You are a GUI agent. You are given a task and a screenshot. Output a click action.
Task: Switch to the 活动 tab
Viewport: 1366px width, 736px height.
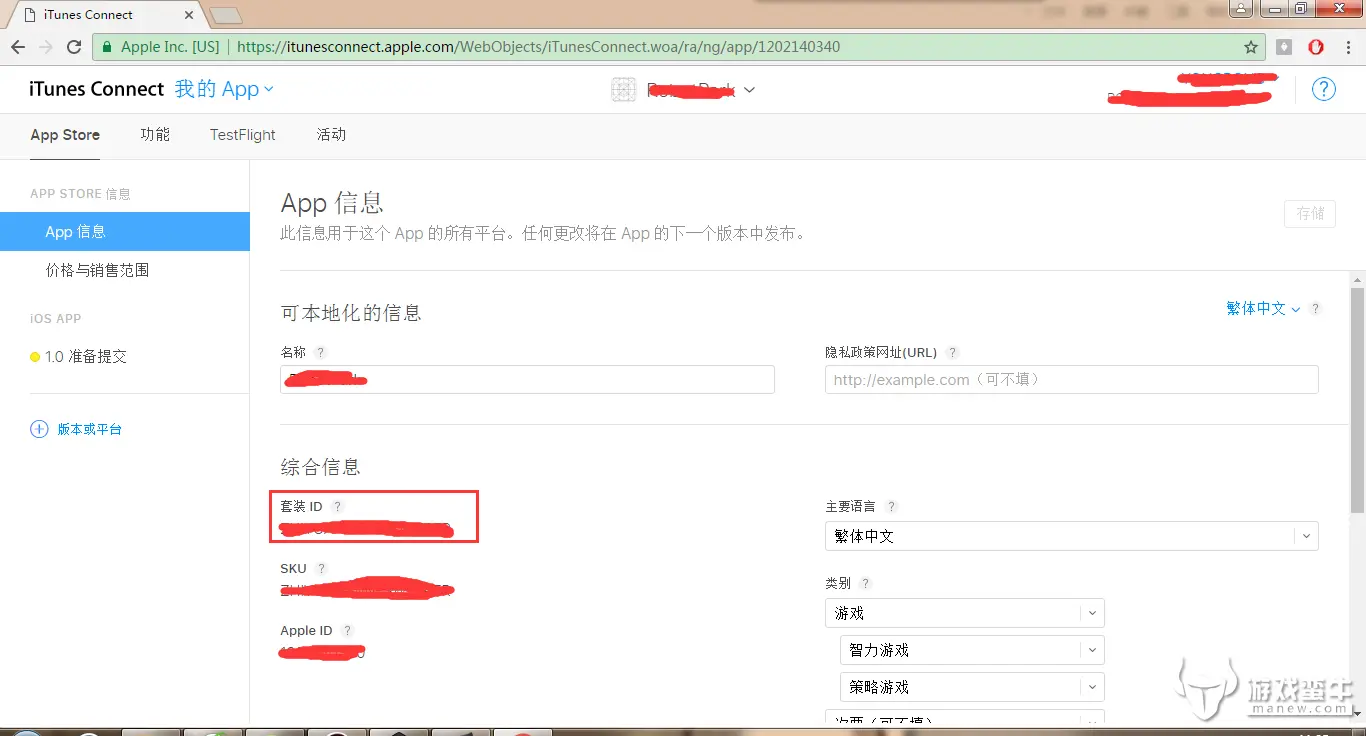point(331,134)
